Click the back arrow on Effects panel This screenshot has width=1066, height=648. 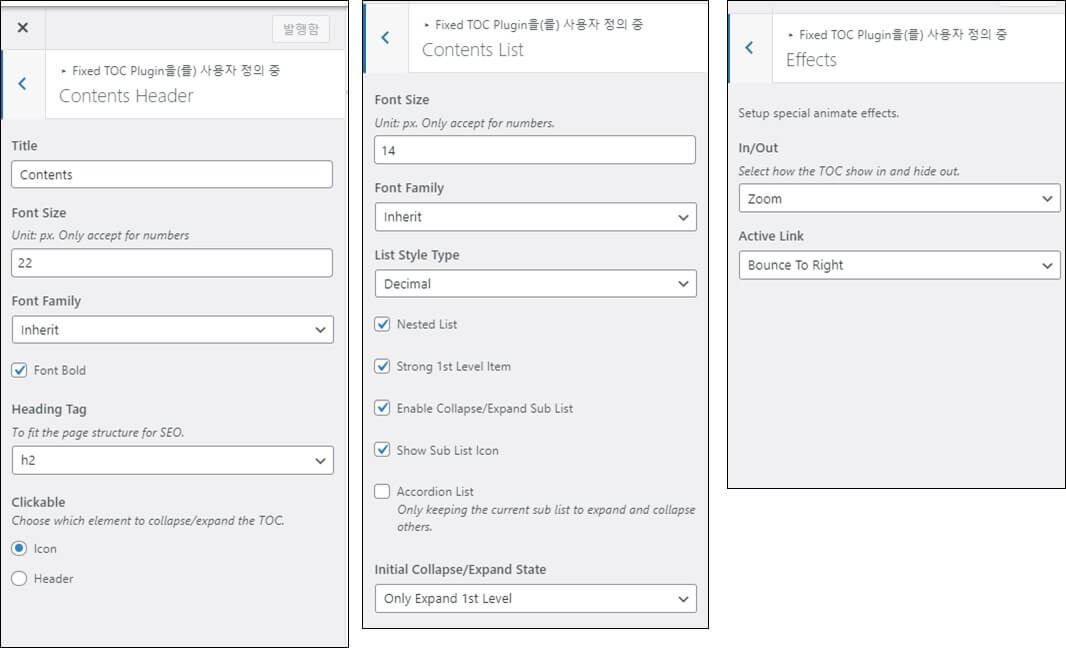click(749, 47)
